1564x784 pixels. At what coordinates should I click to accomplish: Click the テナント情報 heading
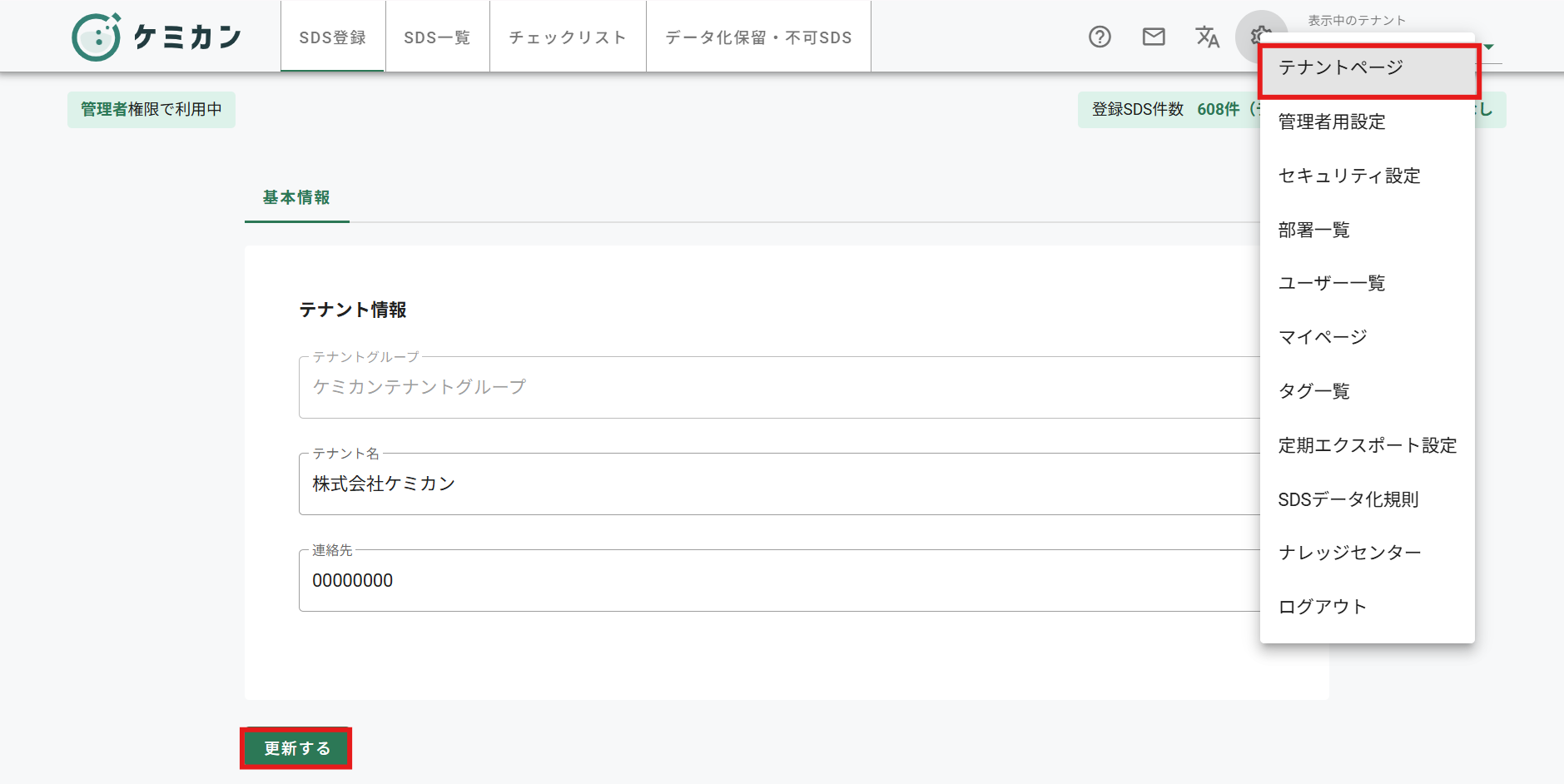(353, 310)
